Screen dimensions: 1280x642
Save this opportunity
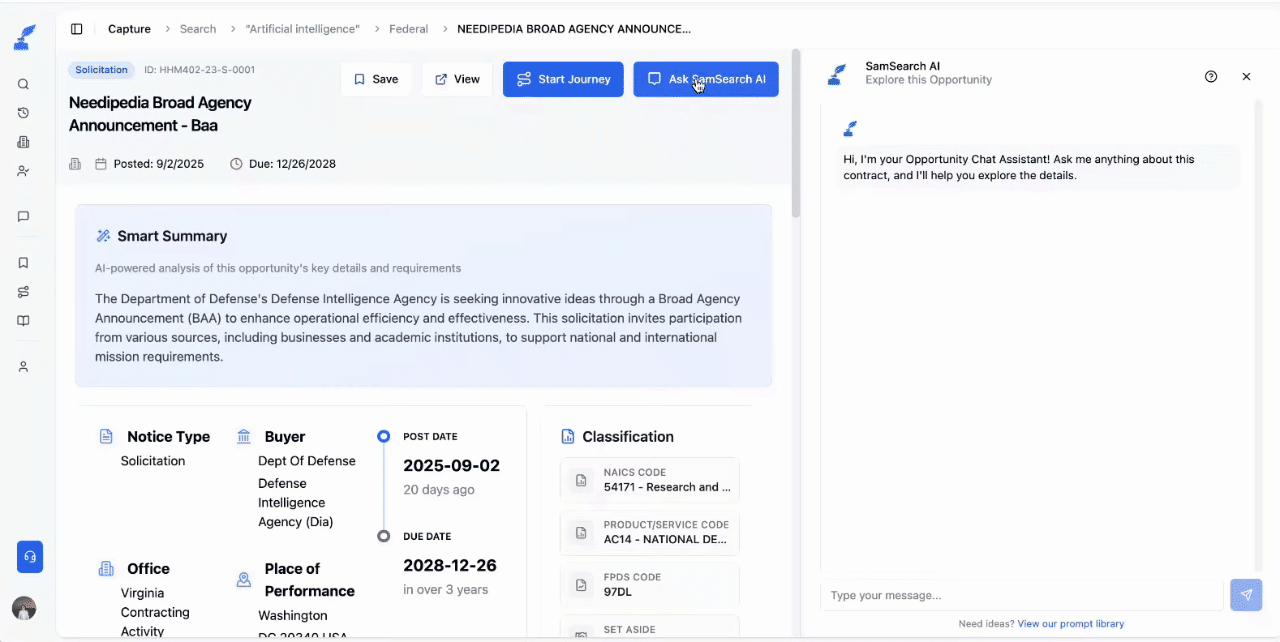376,78
